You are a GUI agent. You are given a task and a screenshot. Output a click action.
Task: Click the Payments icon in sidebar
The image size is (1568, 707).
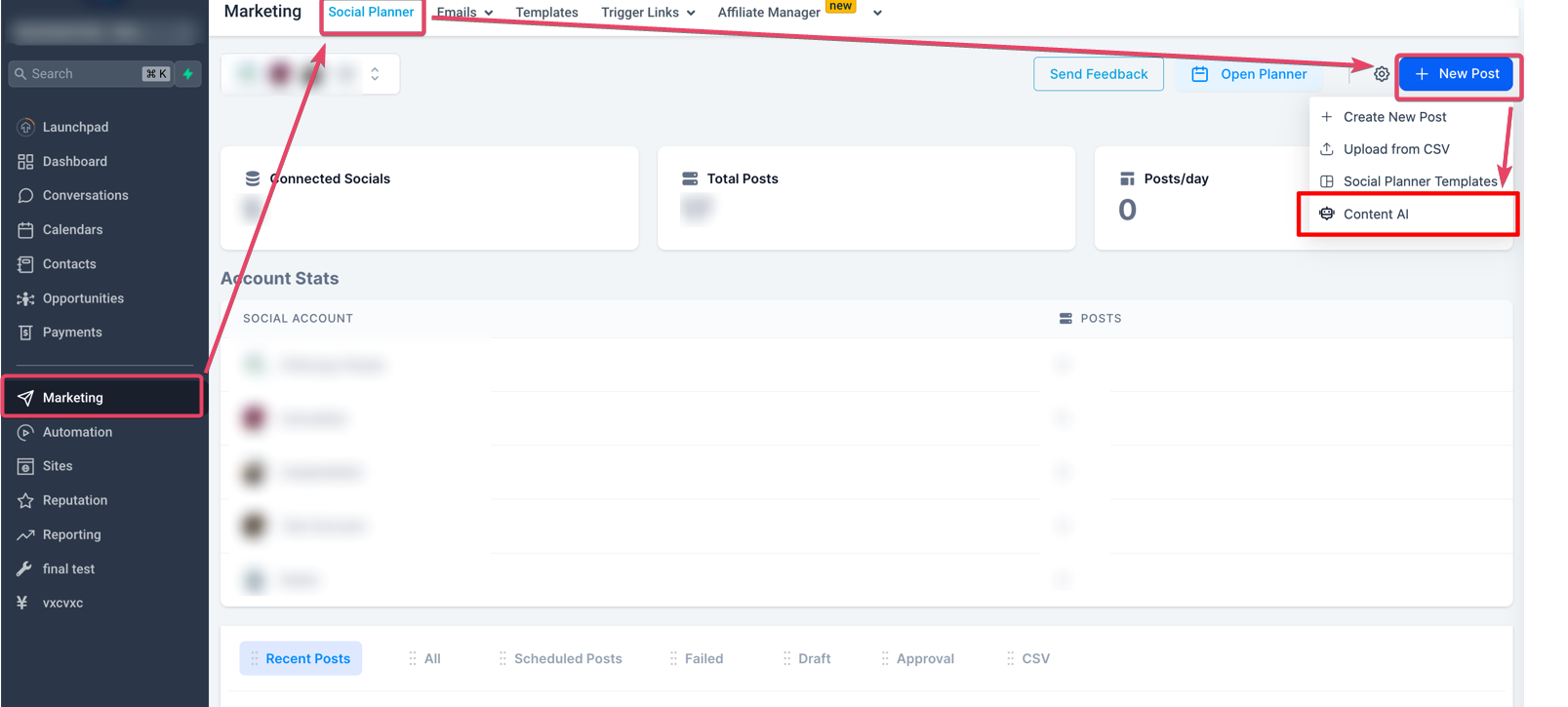point(25,333)
